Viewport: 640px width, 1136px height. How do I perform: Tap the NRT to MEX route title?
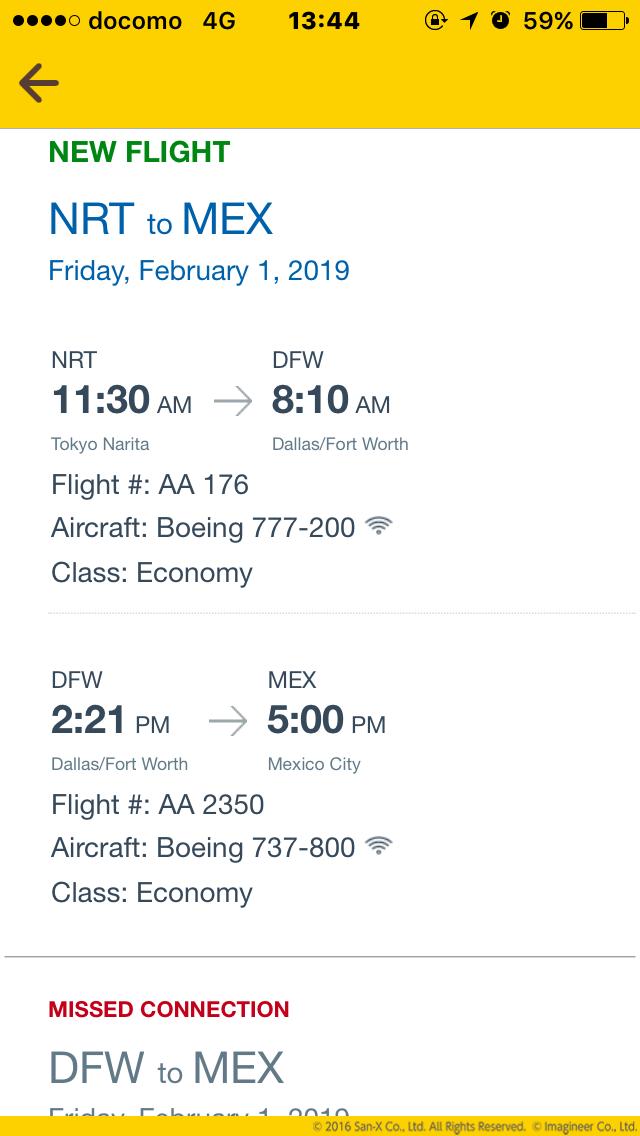coord(161,219)
